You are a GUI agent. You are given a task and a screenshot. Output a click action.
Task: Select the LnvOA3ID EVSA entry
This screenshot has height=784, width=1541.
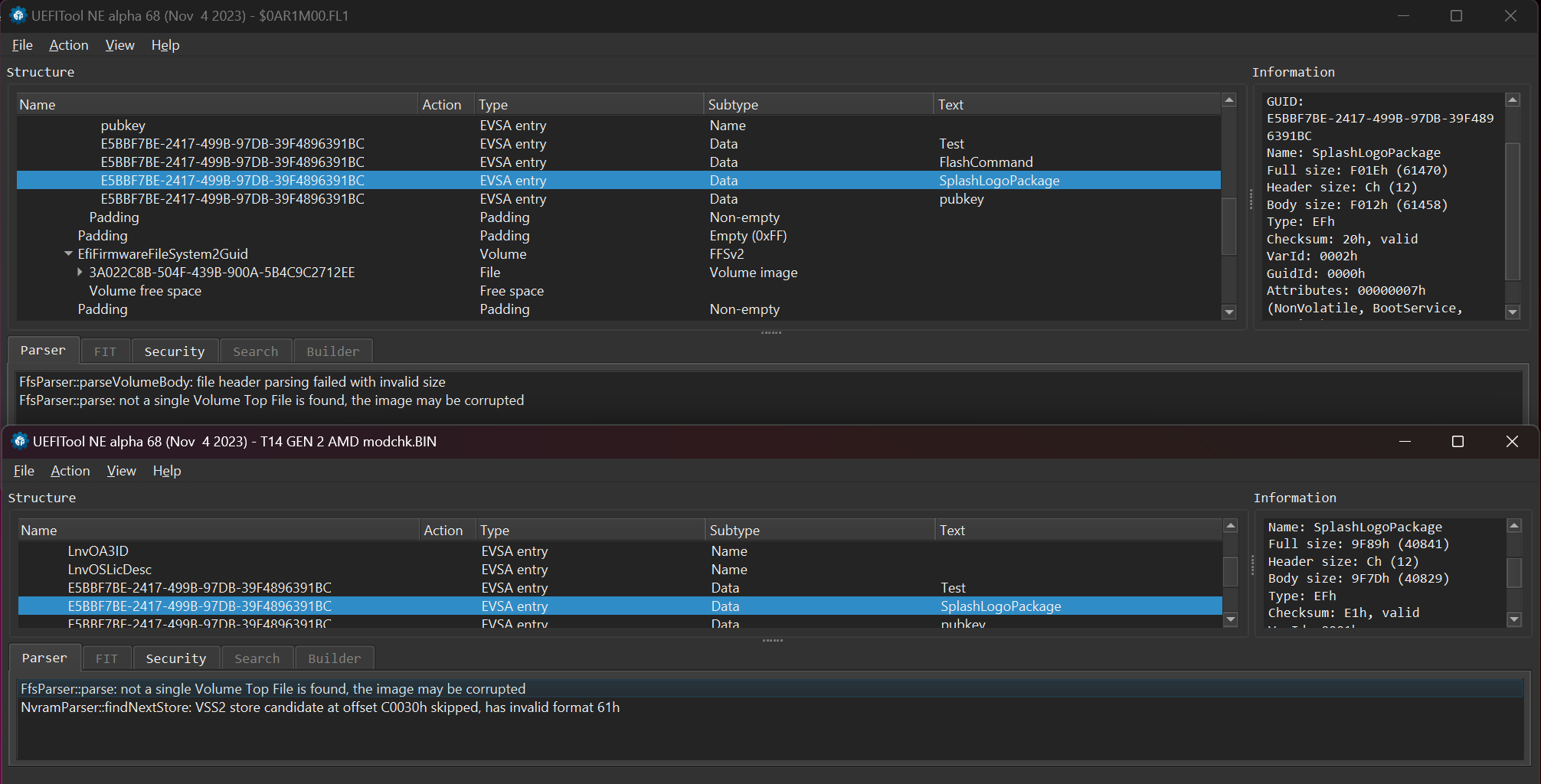point(98,551)
